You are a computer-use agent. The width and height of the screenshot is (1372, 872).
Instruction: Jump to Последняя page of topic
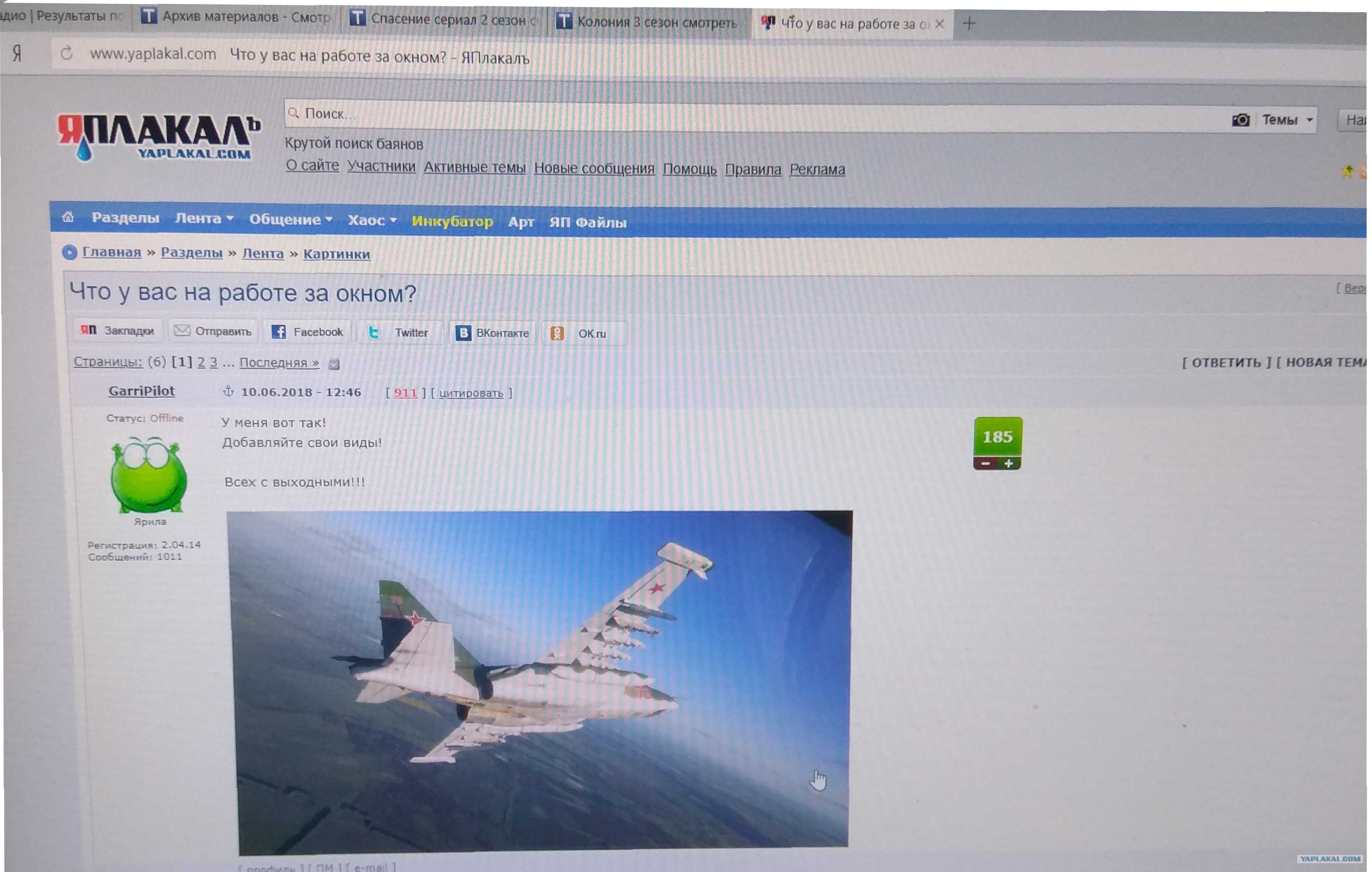click(x=279, y=363)
